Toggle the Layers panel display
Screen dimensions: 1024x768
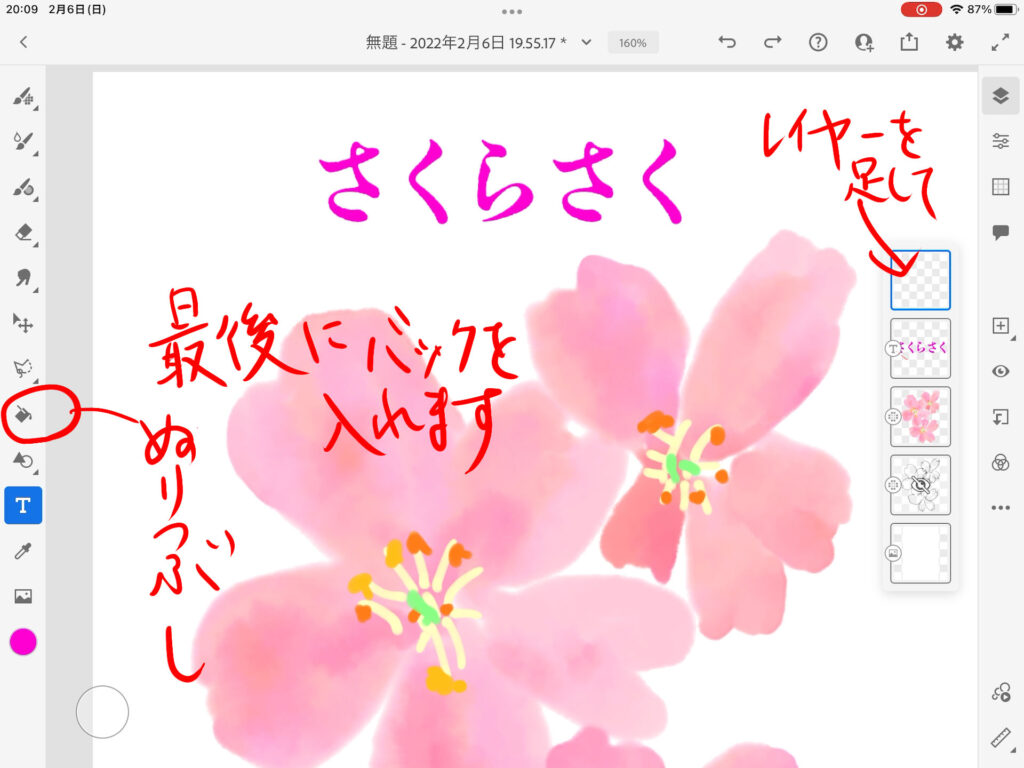[x=1000, y=96]
